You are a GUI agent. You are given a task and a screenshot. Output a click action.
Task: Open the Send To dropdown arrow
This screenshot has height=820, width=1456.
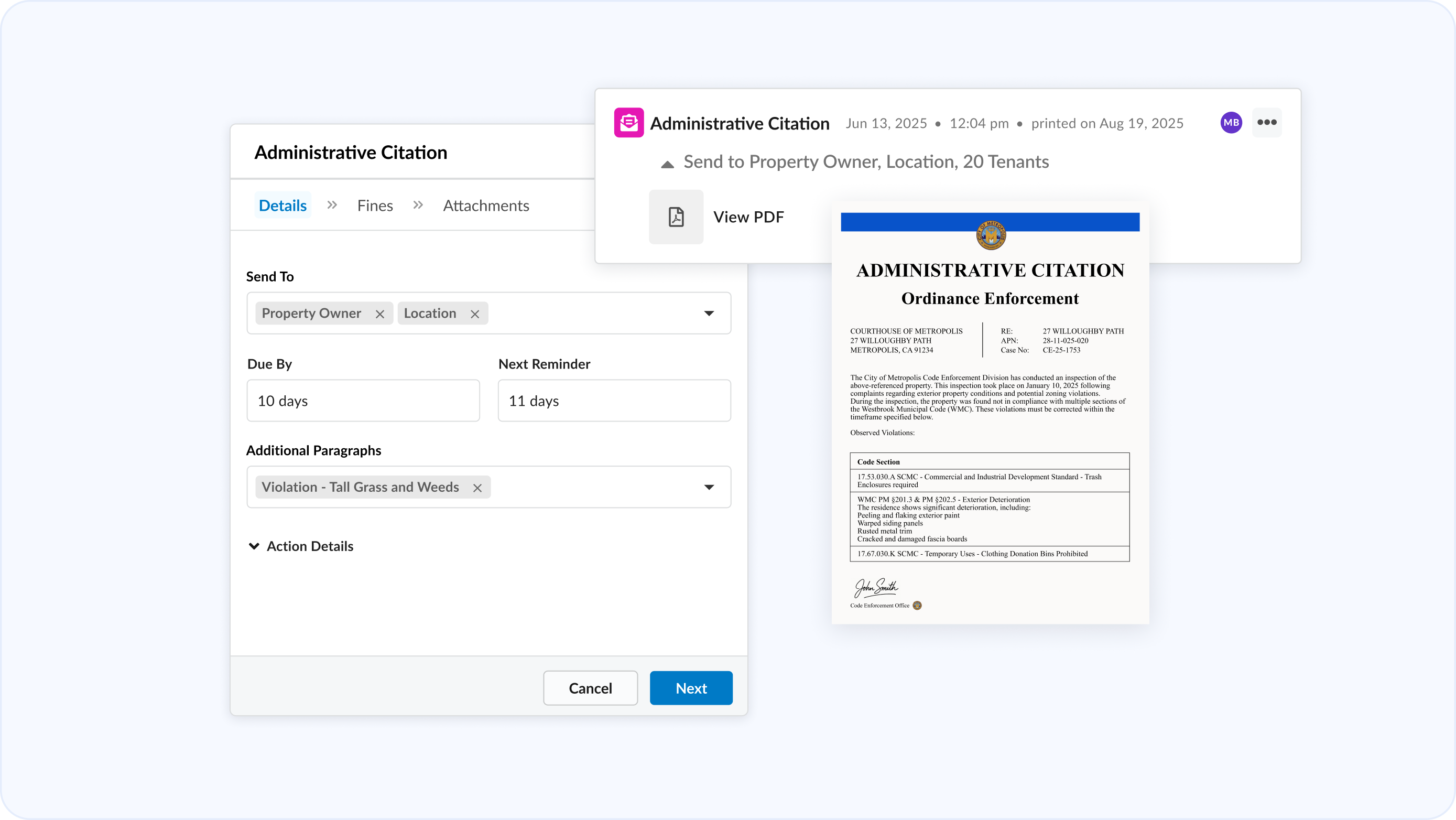pyautogui.click(x=709, y=314)
